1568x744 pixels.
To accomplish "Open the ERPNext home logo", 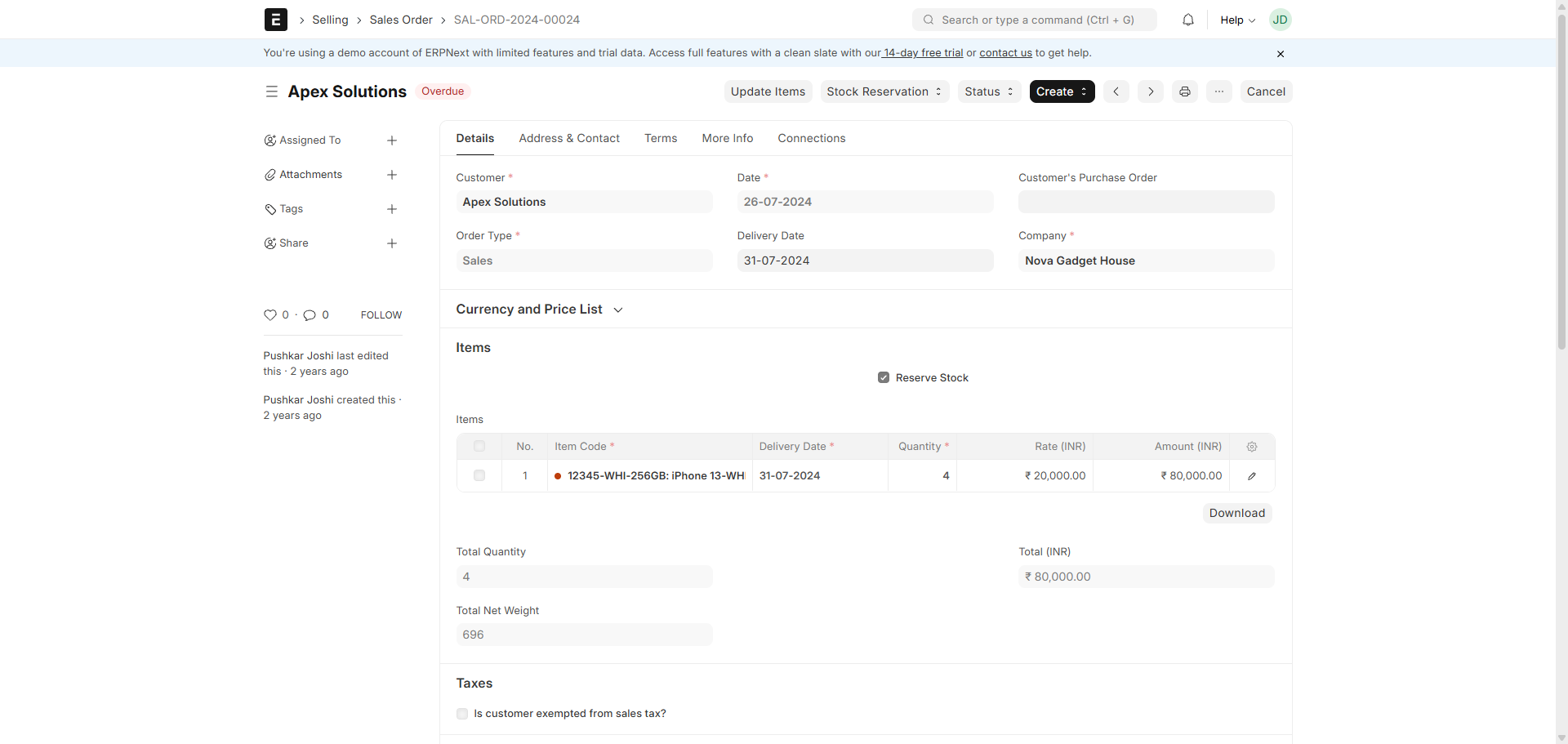I will pyautogui.click(x=275, y=20).
